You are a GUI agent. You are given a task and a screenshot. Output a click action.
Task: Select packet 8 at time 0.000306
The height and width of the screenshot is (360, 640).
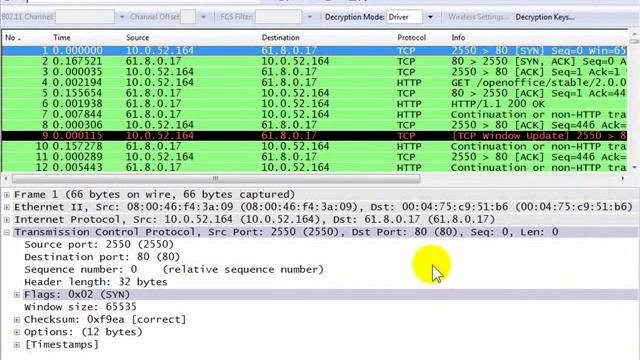(x=314, y=125)
